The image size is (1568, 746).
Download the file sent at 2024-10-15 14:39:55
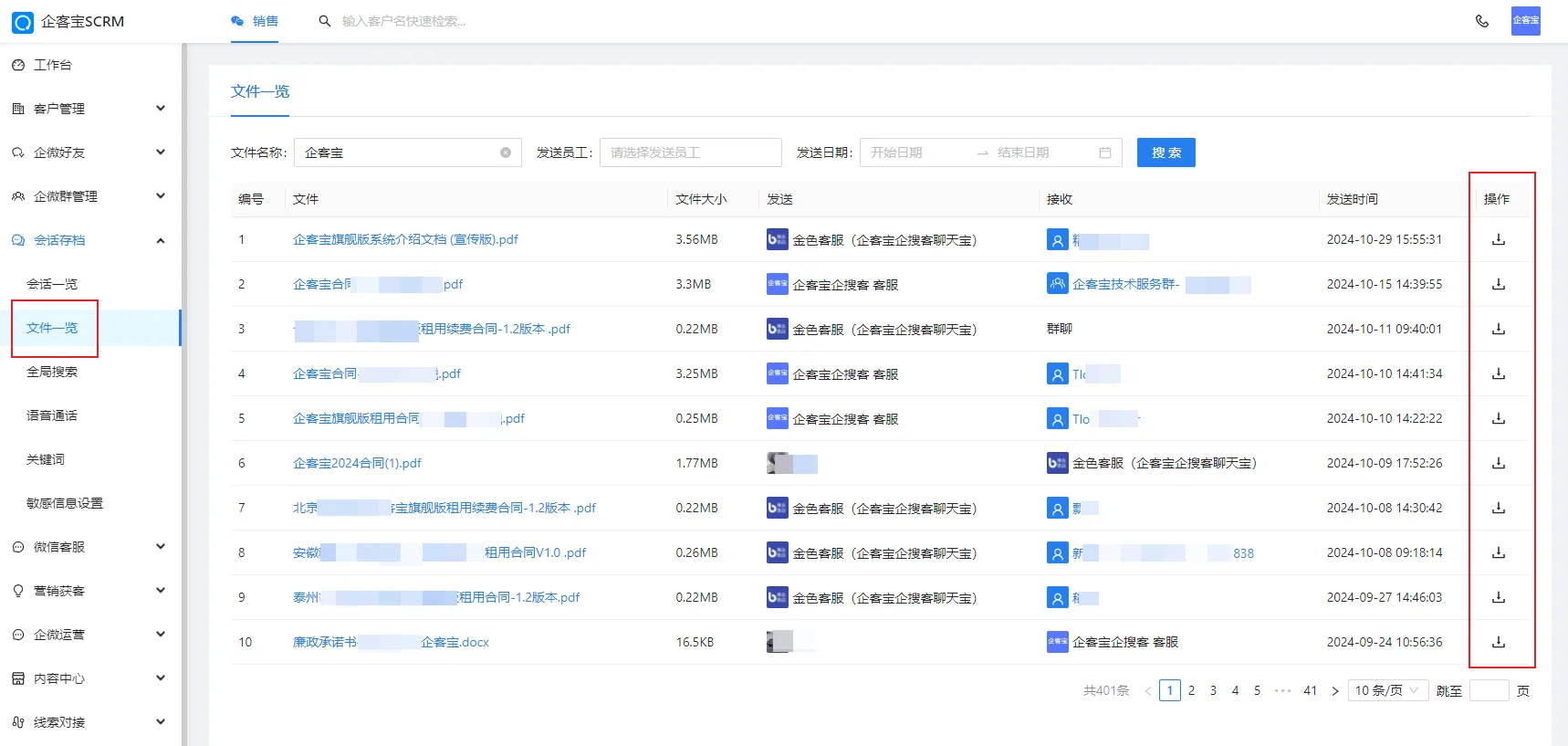coord(1498,284)
